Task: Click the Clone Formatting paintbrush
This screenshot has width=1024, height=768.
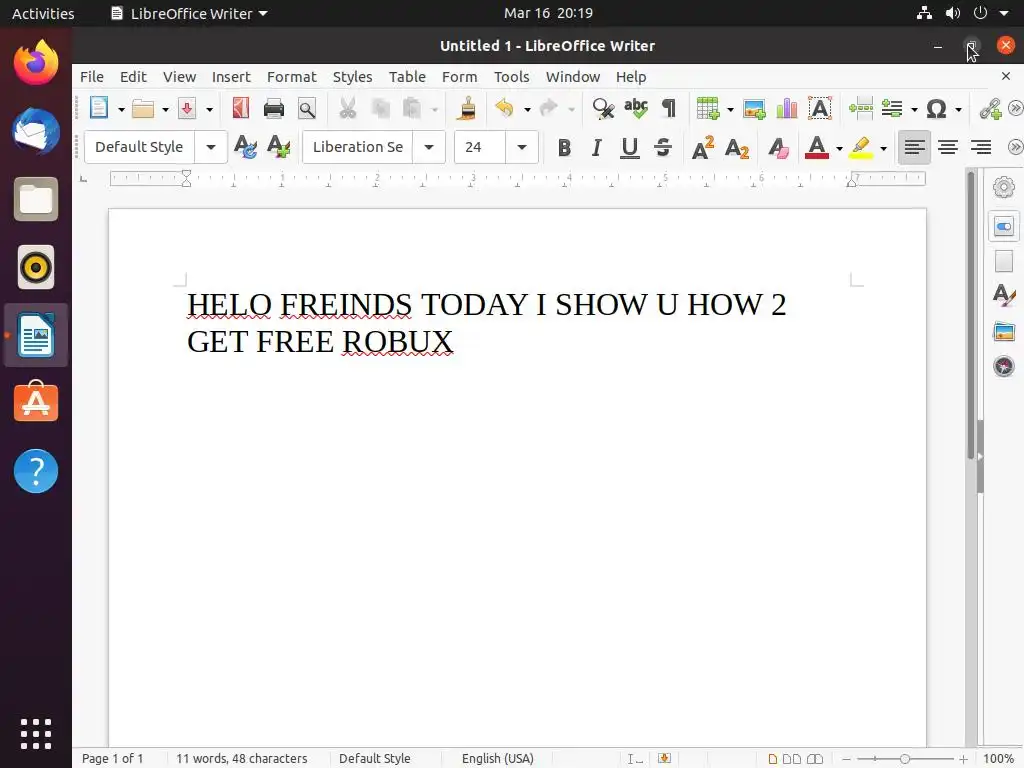Action: point(466,108)
